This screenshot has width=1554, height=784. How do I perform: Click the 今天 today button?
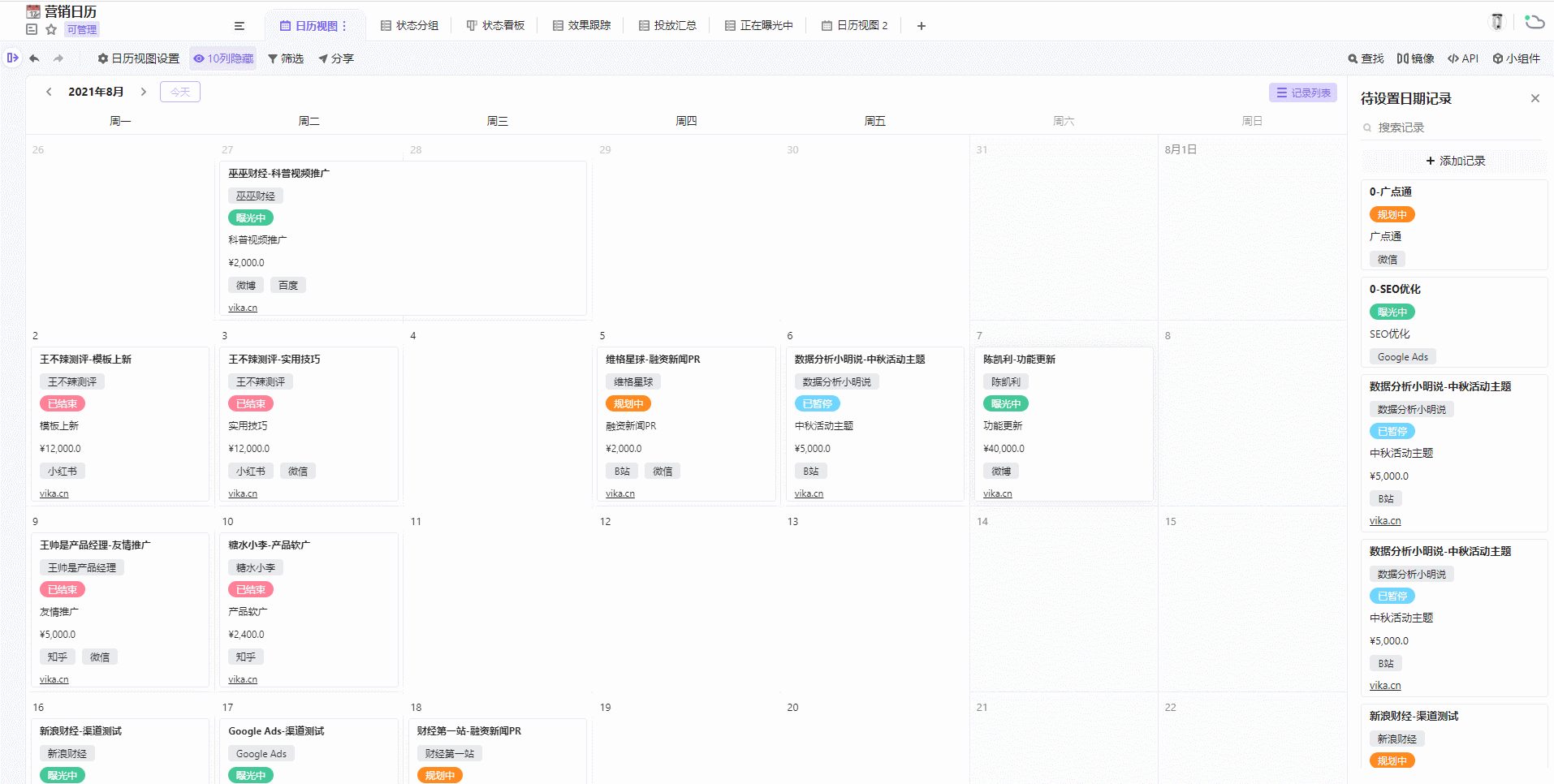[x=180, y=92]
